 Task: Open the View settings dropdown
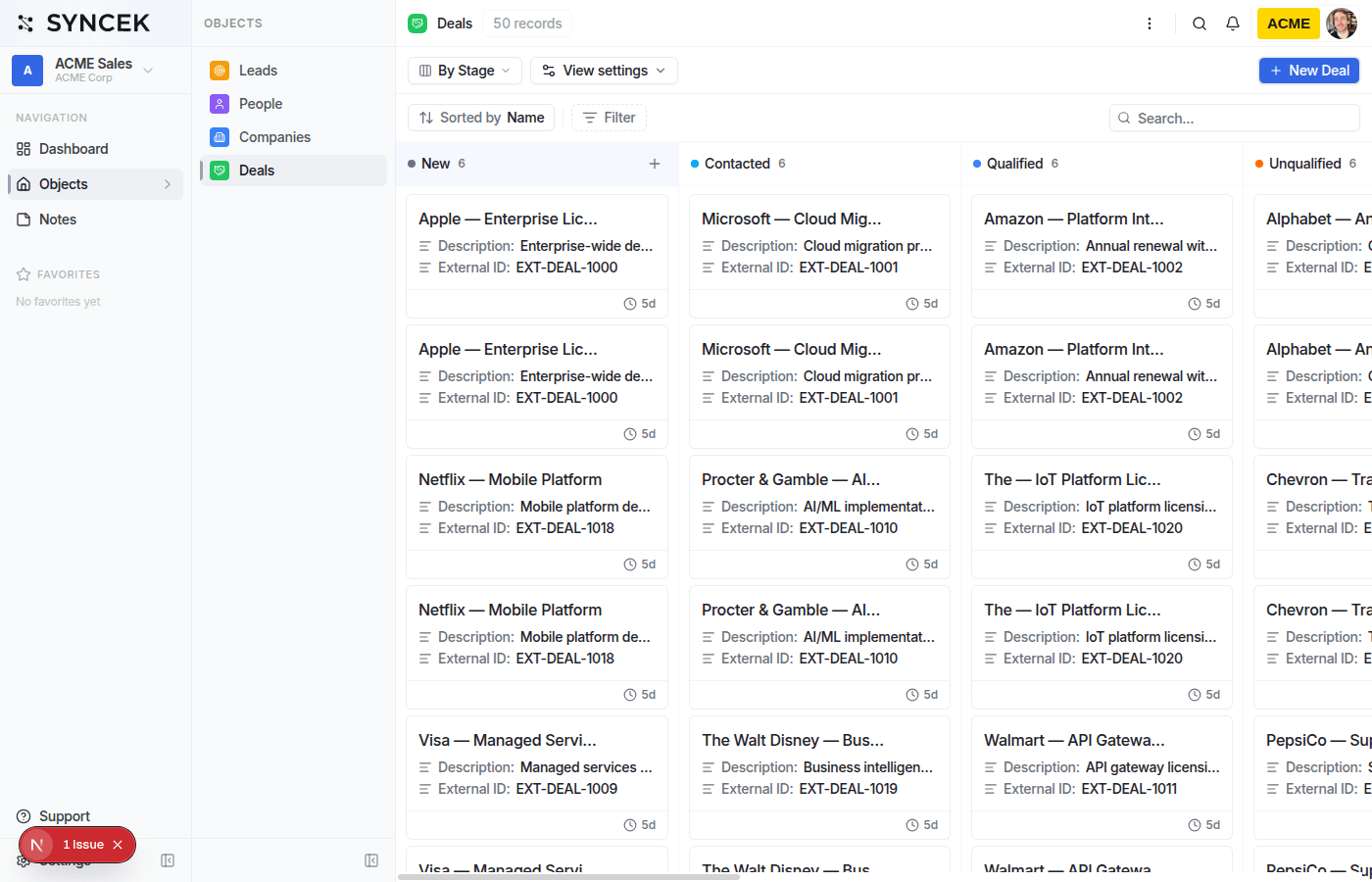pos(604,71)
